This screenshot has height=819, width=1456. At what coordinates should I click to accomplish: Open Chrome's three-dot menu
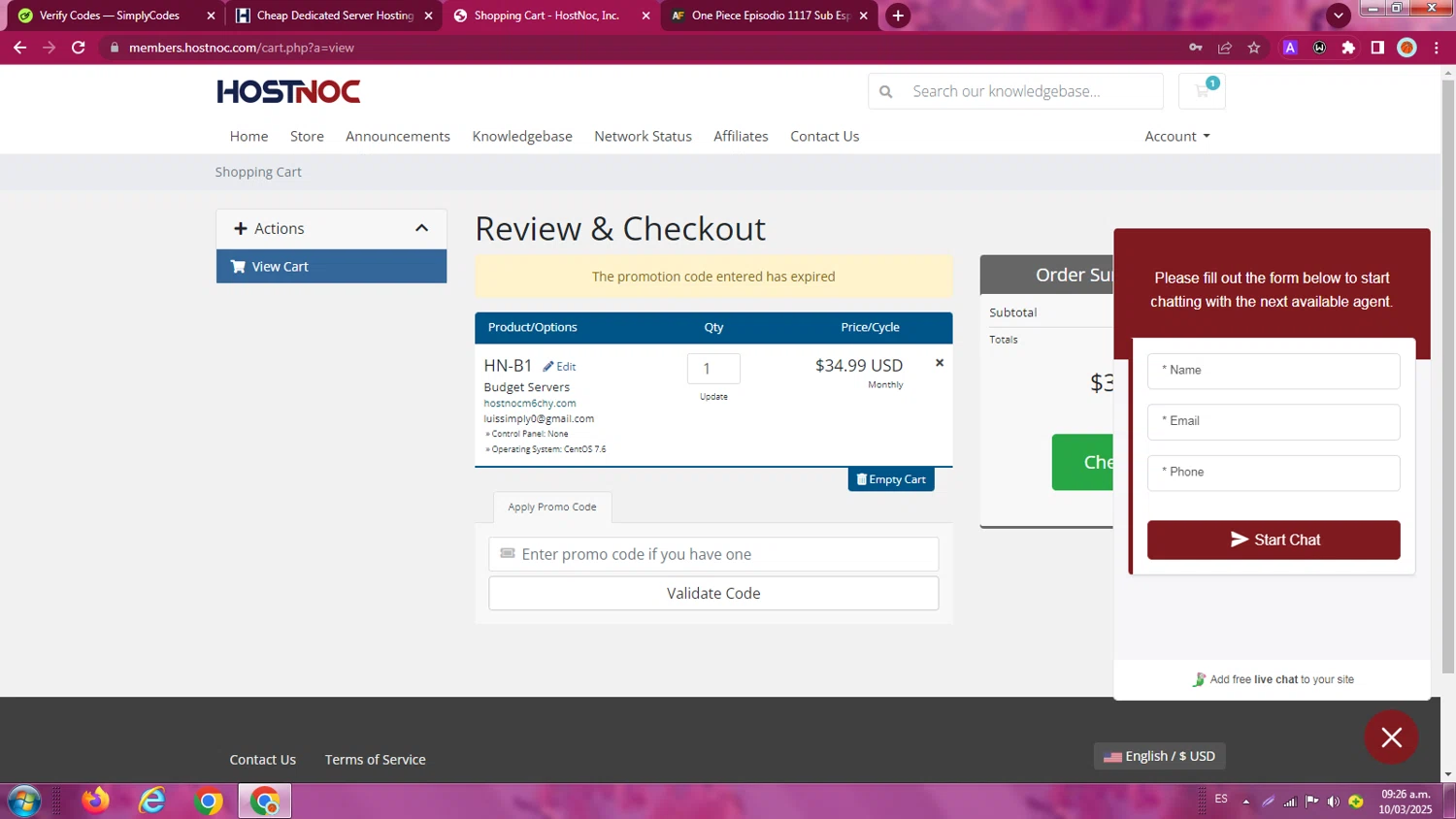pyautogui.click(x=1436, y=48)
